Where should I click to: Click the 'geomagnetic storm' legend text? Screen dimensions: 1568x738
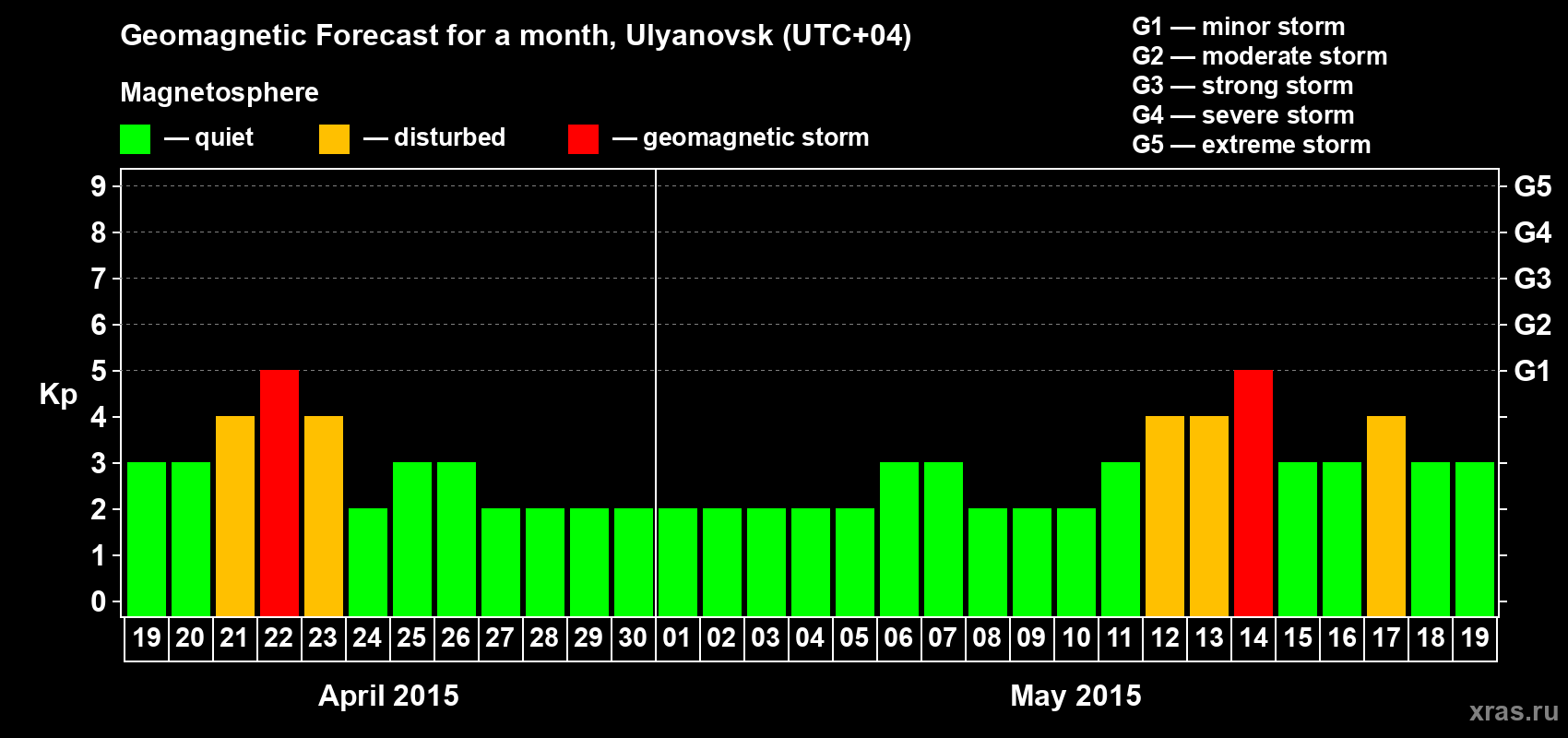coord(756,137)
